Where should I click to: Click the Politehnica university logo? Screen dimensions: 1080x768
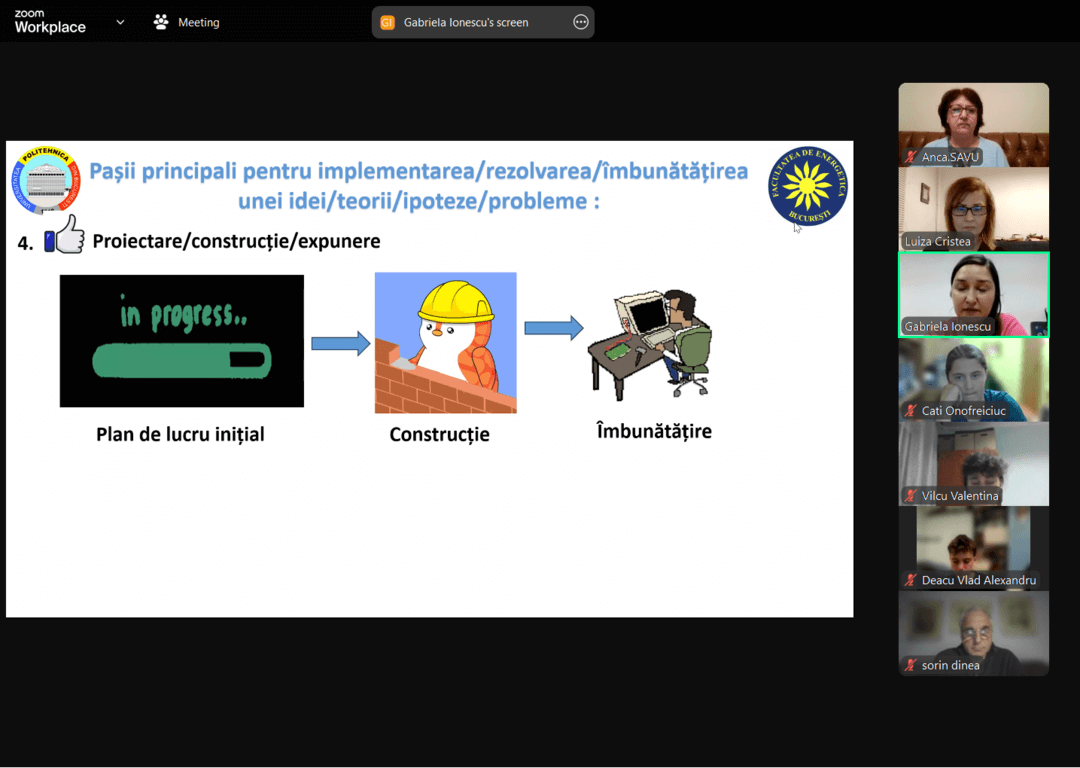coord(45,181)
